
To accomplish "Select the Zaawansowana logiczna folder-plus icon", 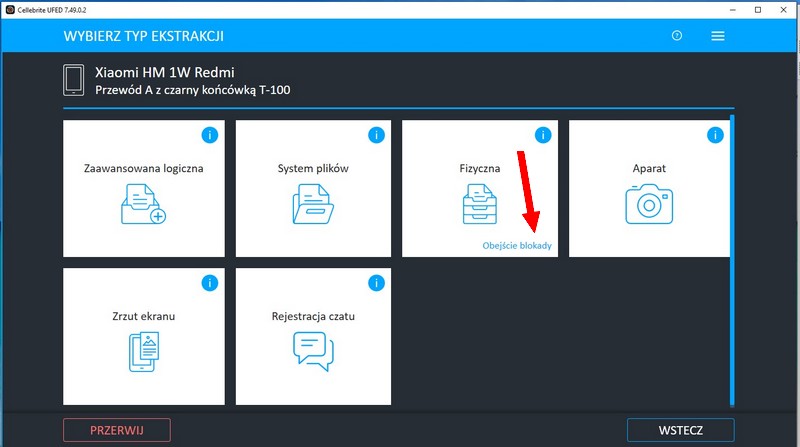I will pos(143,204).
